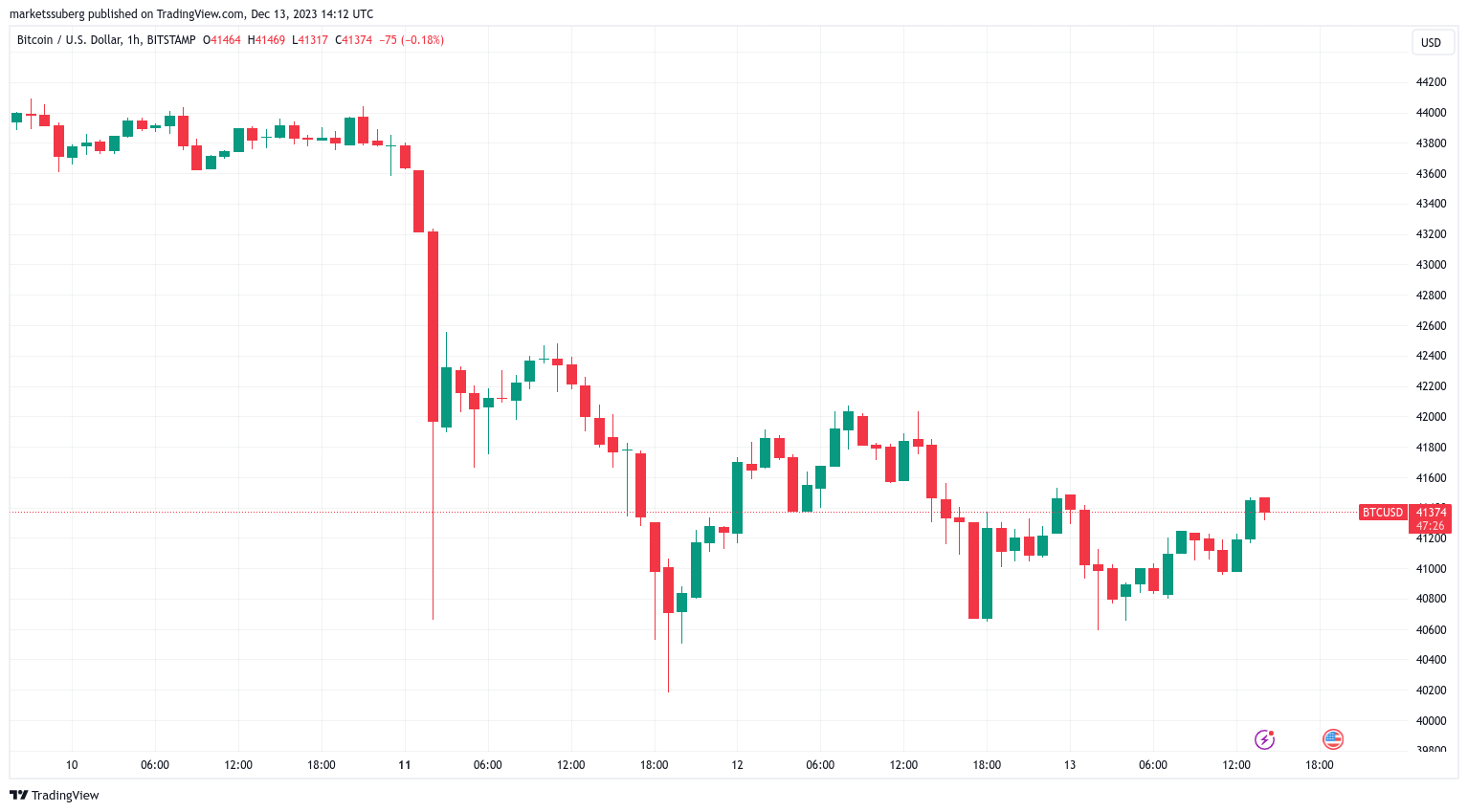Select the day 11 time axis label

point(405,765)
